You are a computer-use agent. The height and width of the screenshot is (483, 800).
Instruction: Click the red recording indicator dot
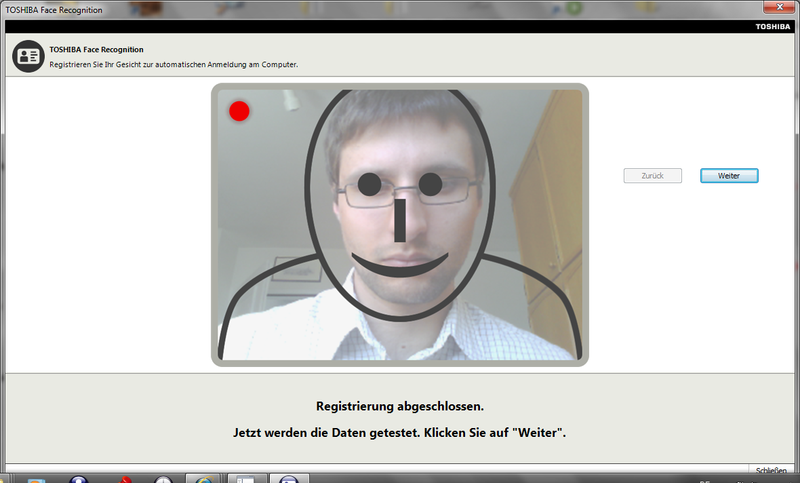239,111
